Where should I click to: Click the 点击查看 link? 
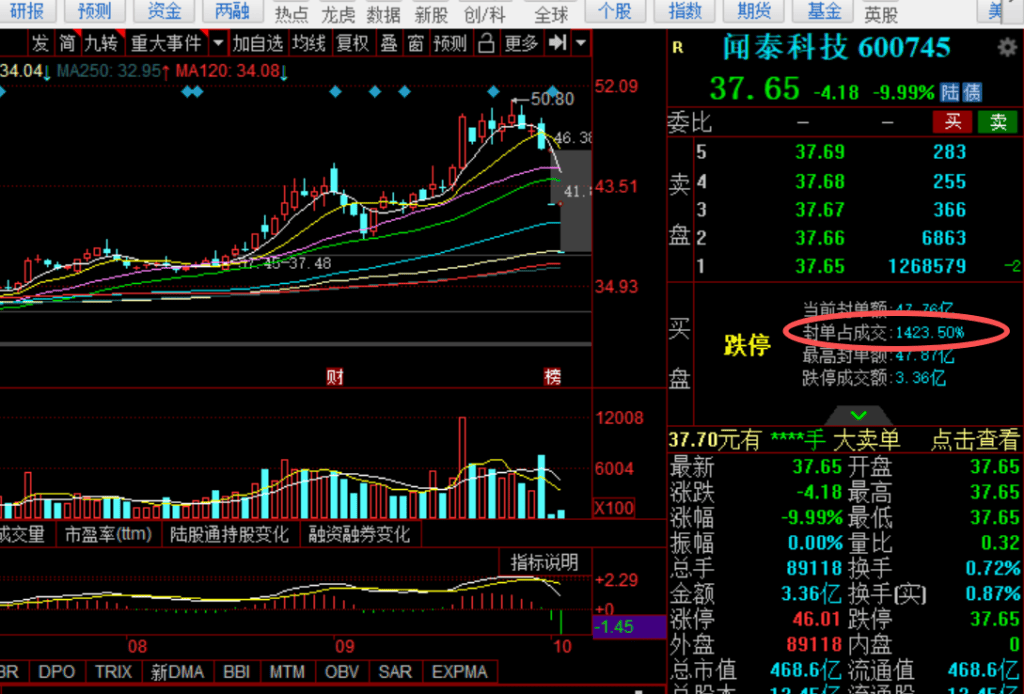974,440
